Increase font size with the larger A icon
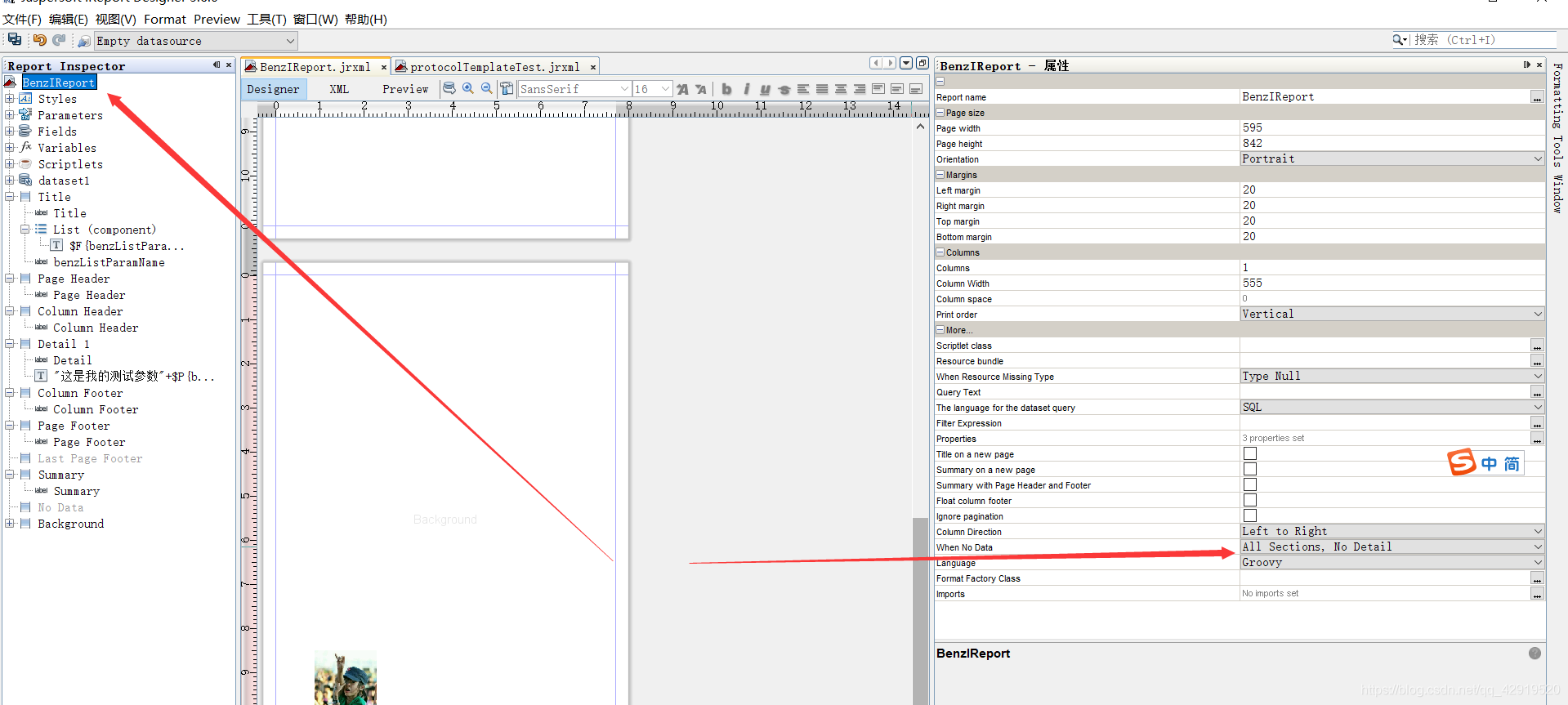This screenshot has width=1568, height=705. point(682,89)
